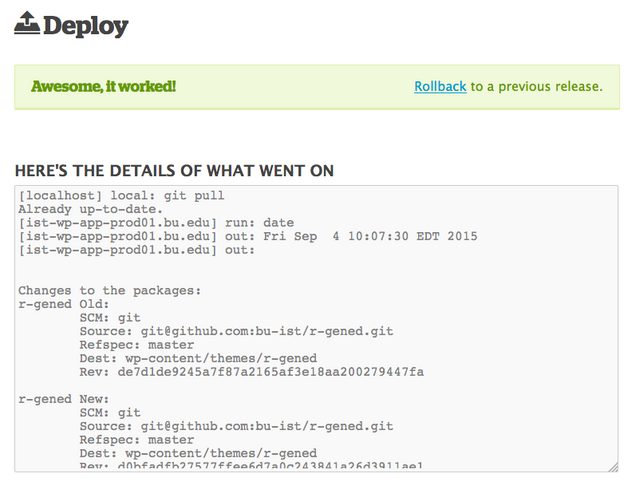Click the "r-gened Old:" entry in log
Image resolution: width=636 pixels, height=498 pixels.
pos(62,304)
